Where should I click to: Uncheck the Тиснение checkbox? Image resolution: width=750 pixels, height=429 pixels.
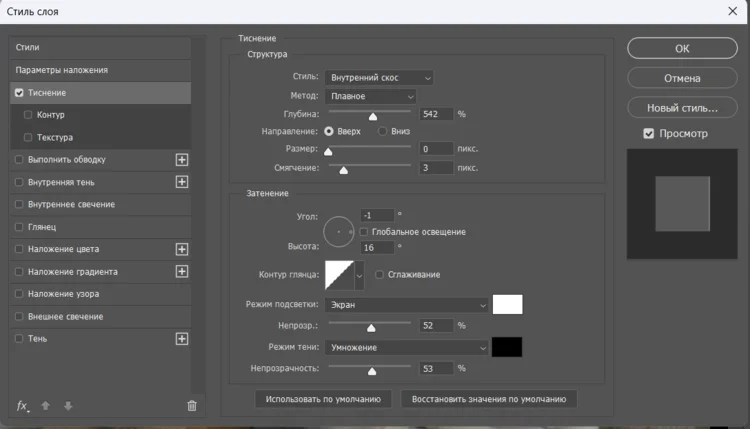(x=19, y=93)
